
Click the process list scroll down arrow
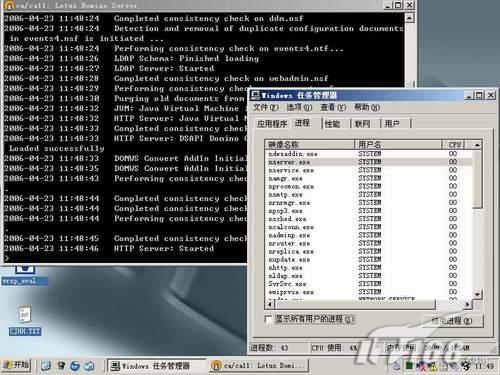477,294
